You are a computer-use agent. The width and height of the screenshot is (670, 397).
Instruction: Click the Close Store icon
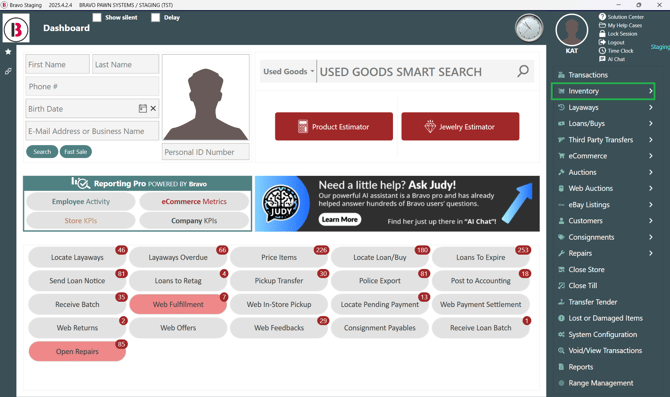coord(561,270)
